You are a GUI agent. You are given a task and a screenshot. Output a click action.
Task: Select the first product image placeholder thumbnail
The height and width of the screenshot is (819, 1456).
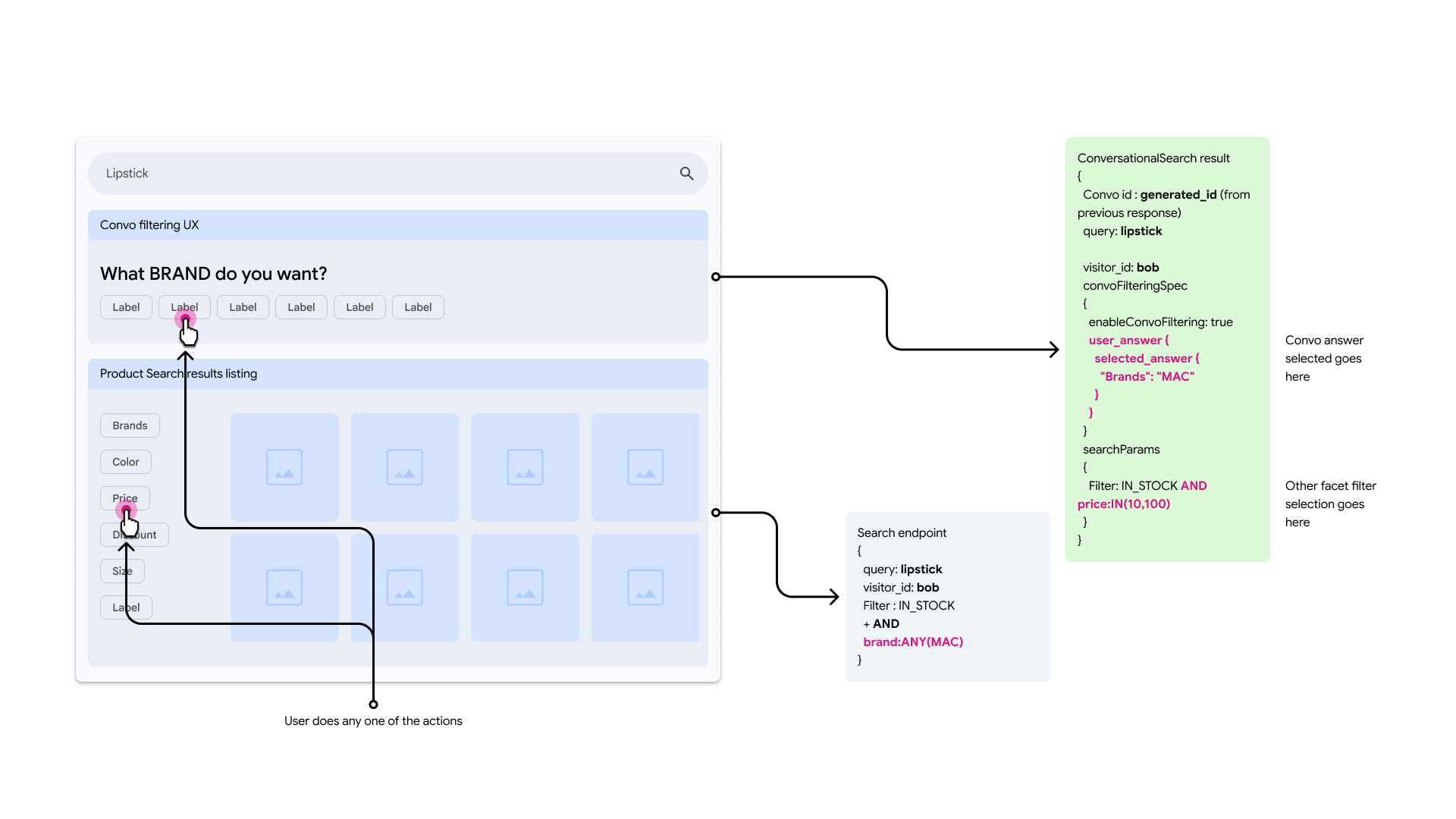coord(284,467)
